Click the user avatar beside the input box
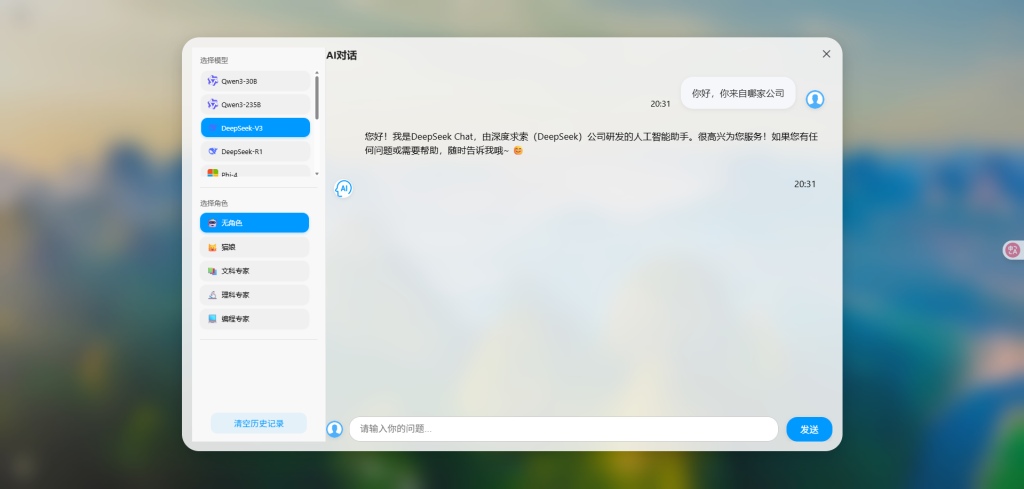This screenshot has width=1024, height=489. (334, 429)
